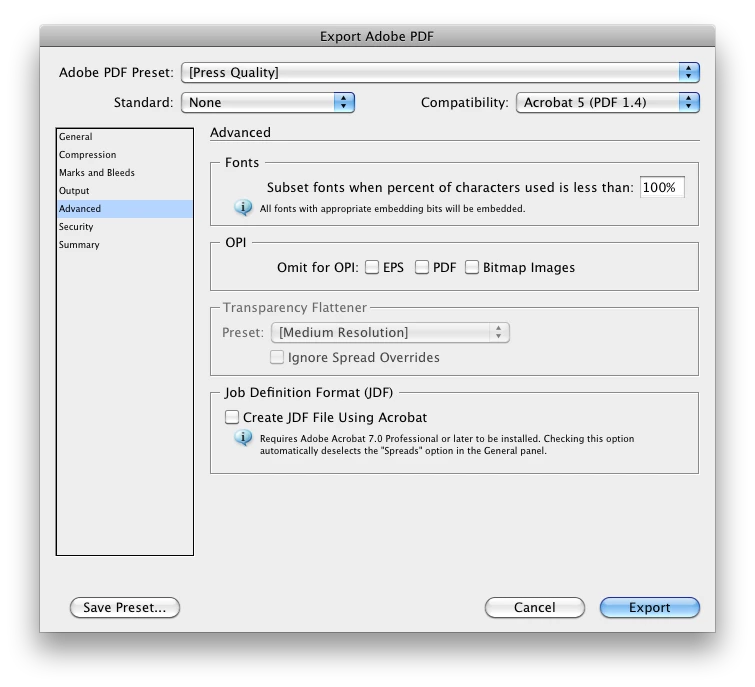
Task: Click the 'All fonts with appropriate embedding' note
Action: point(392,208)
